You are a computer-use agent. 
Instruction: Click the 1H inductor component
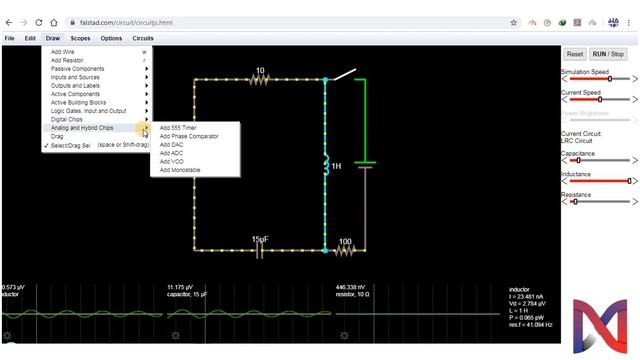coord(326,165)
